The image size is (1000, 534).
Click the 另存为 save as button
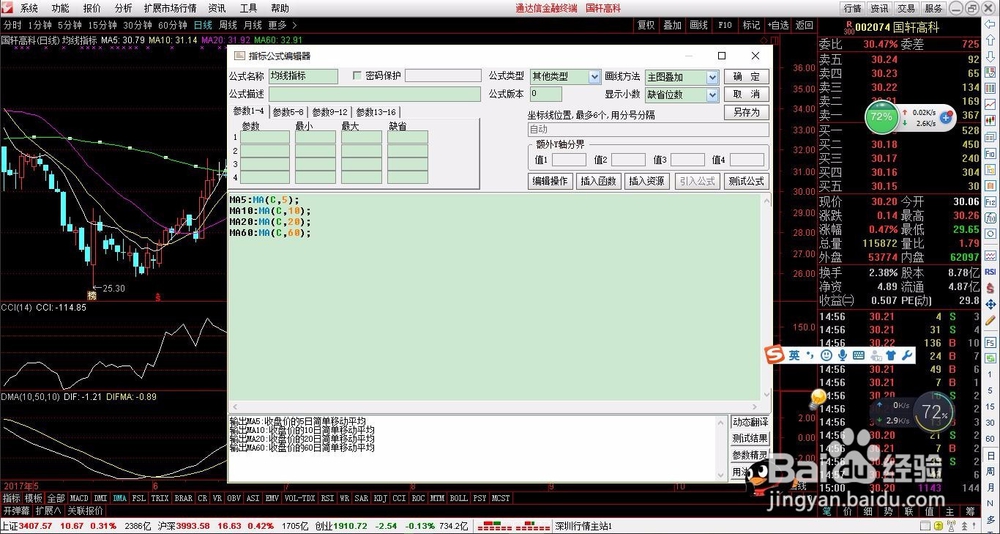click(746, 112)
